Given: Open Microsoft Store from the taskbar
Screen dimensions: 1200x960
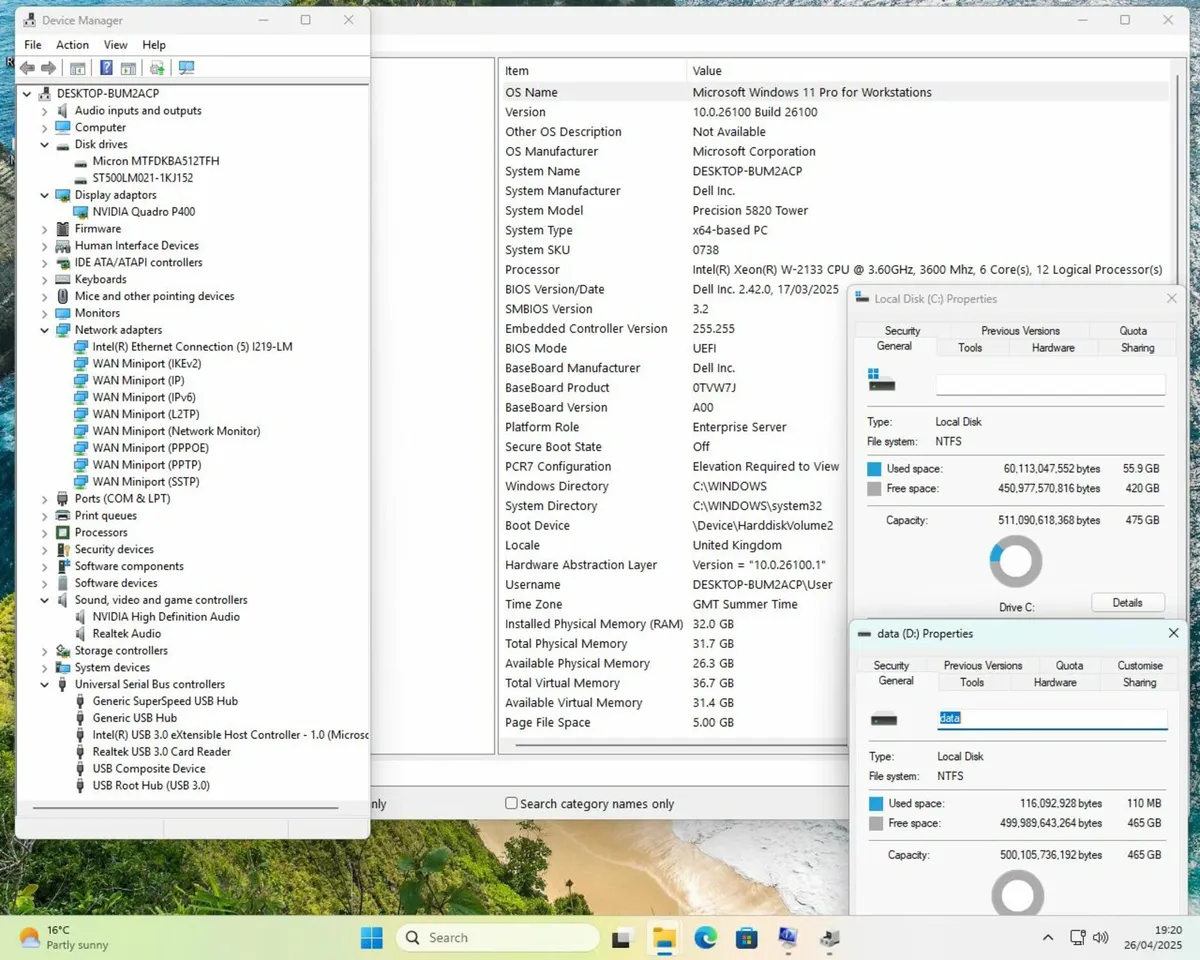Looking at the screenshot, I should (746, 938).
